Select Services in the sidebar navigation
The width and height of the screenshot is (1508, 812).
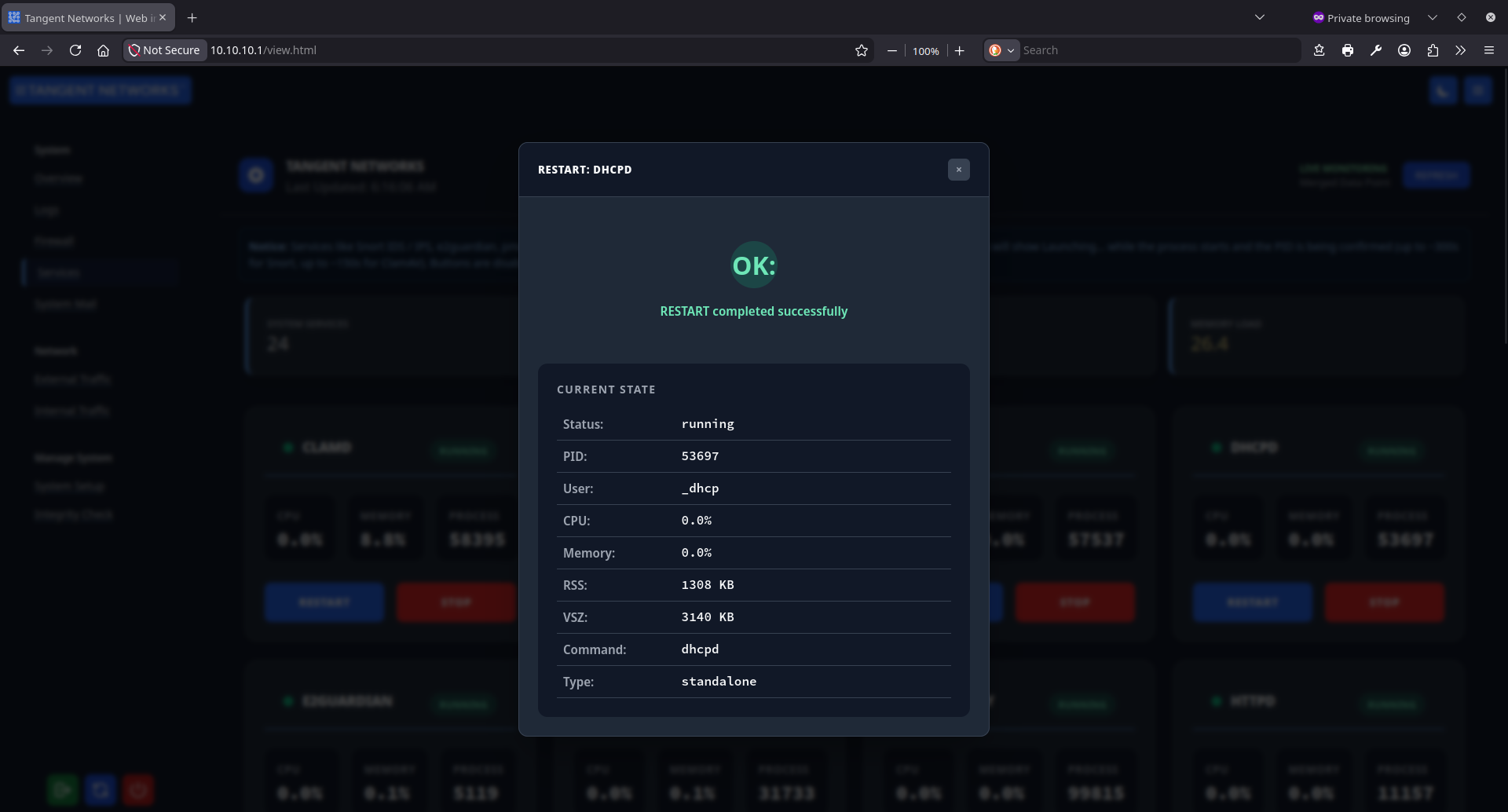tap(59, 272)
